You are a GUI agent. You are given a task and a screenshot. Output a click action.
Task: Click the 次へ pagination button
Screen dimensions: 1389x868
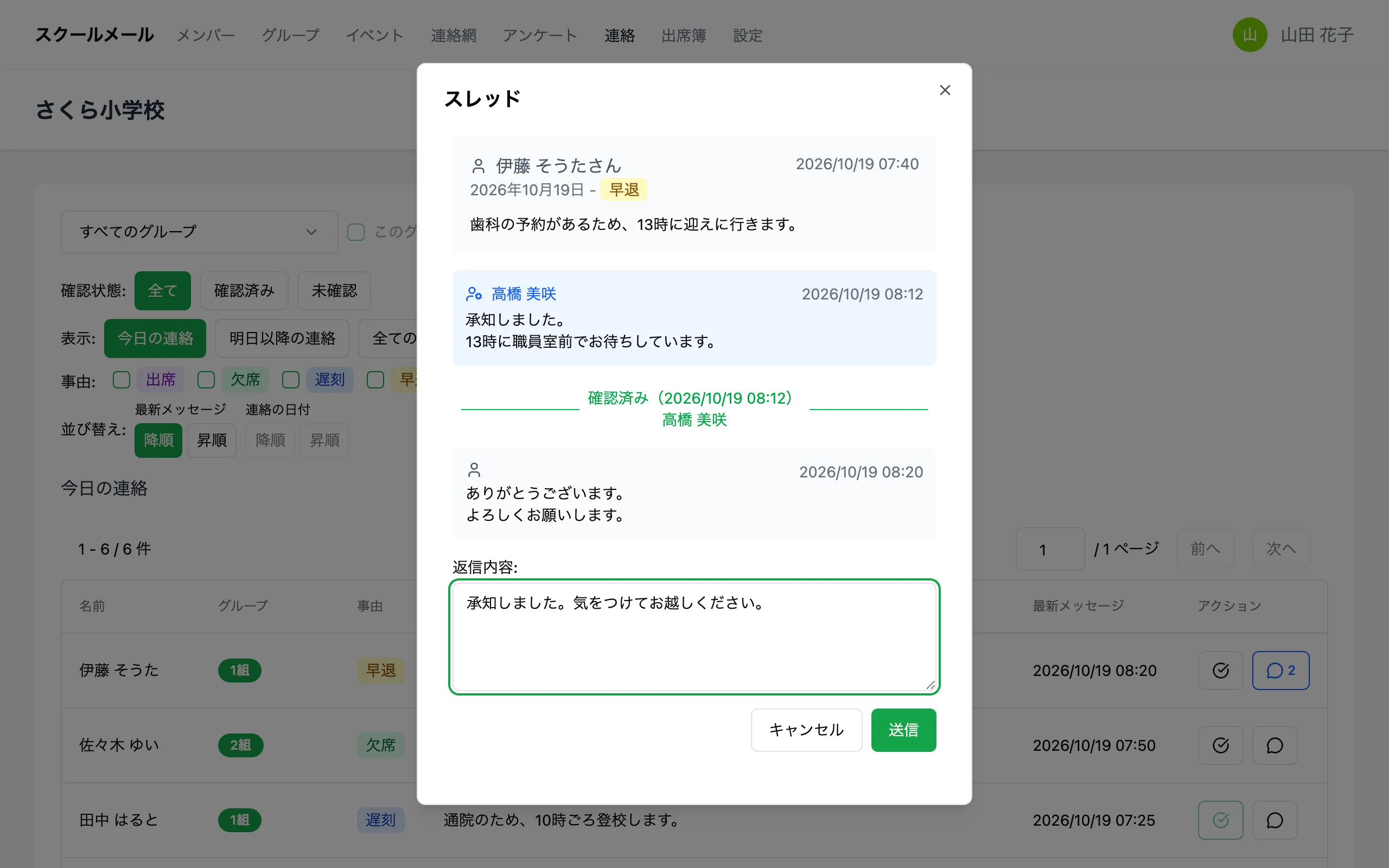(x=1280, y=549)
